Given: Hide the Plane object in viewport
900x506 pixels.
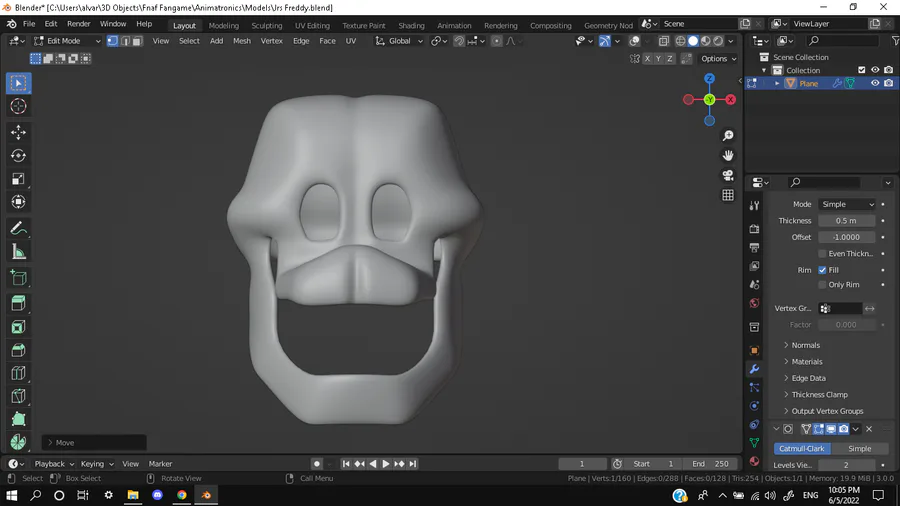Looking at the screenshot, I should click(875, 84).
